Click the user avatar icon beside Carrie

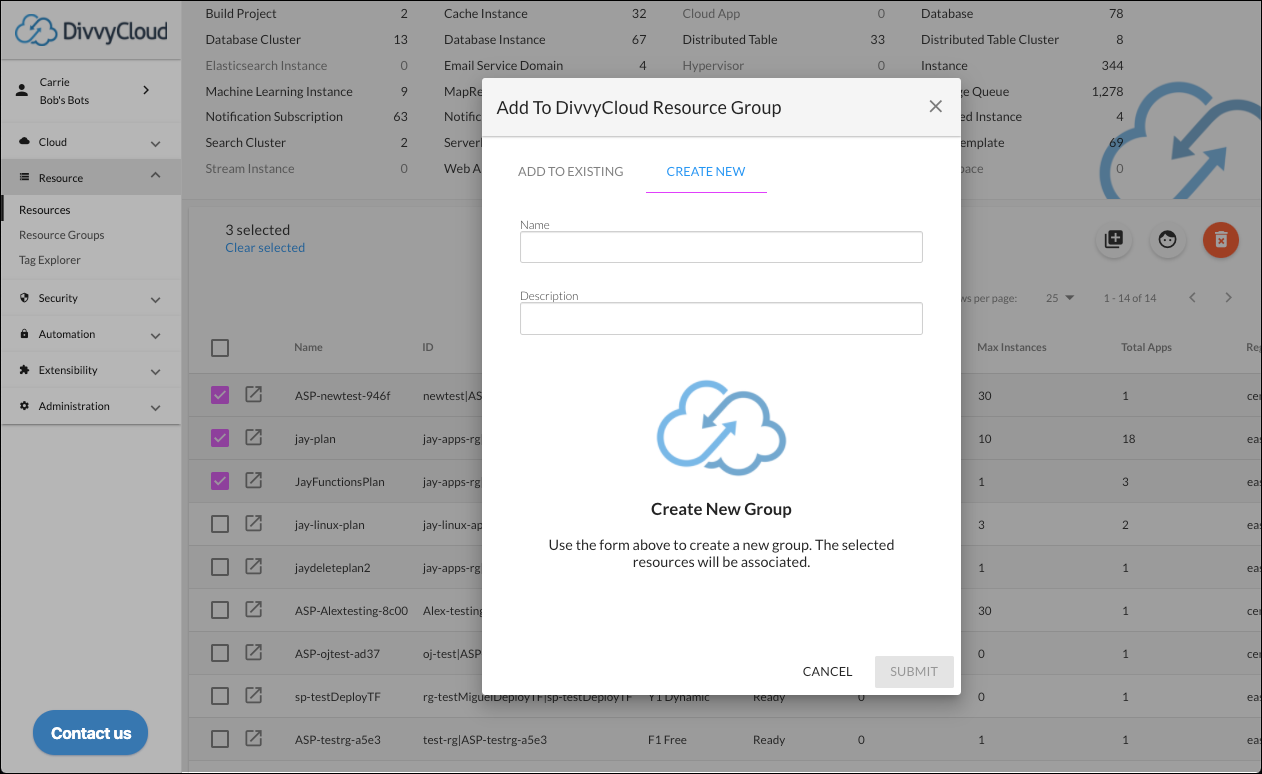pos(22,90)
